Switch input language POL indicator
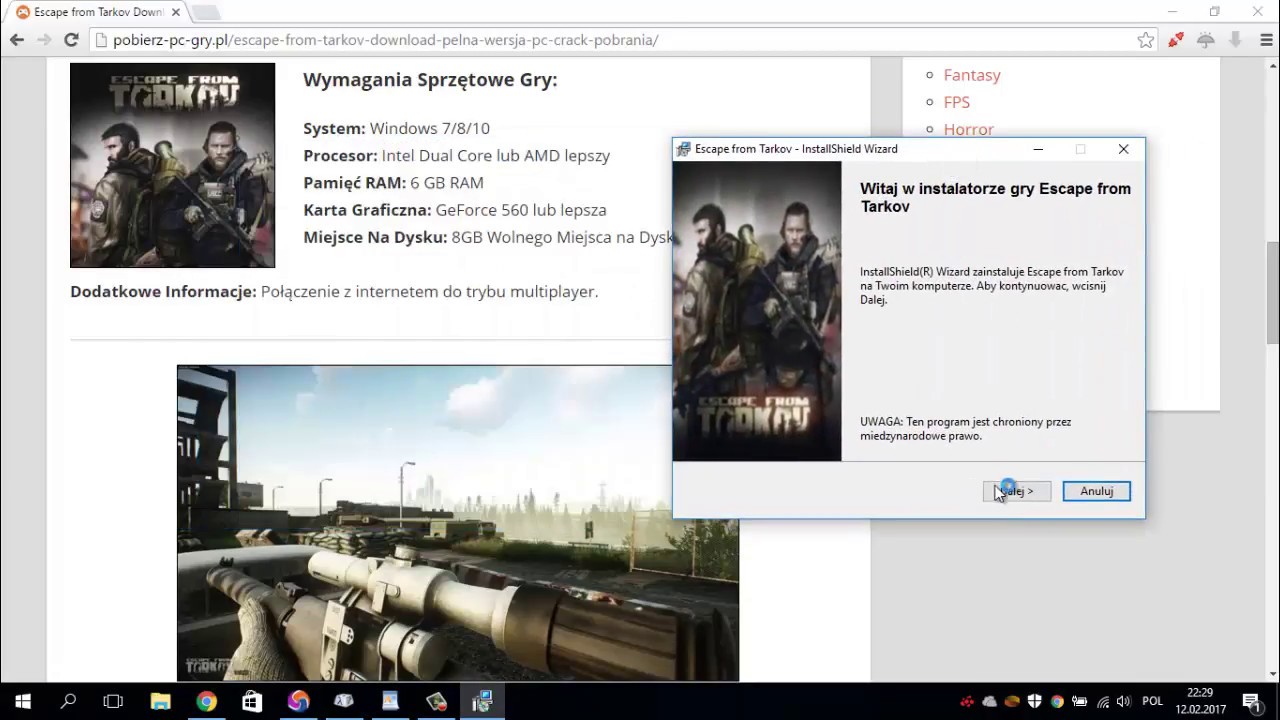Screen dimensions: 1280x720 [x=1152, y=701]
